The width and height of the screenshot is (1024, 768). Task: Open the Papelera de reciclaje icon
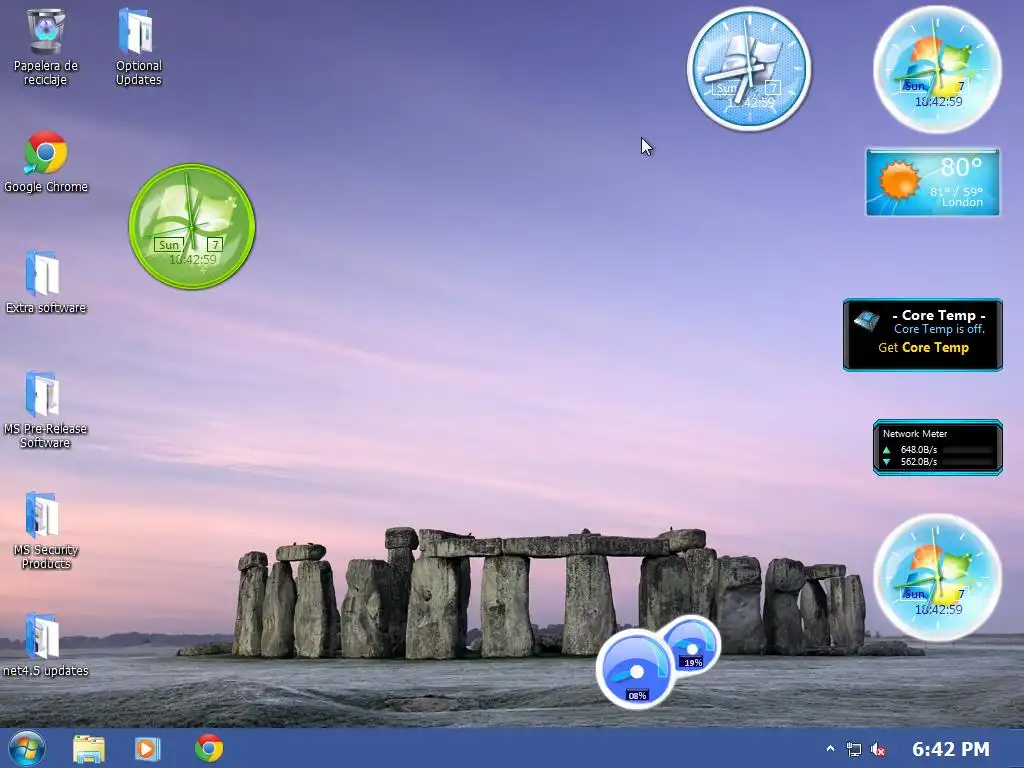click(46, 46)
